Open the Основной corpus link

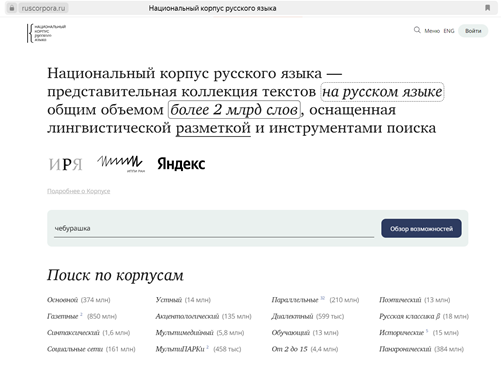coord(62,300)
